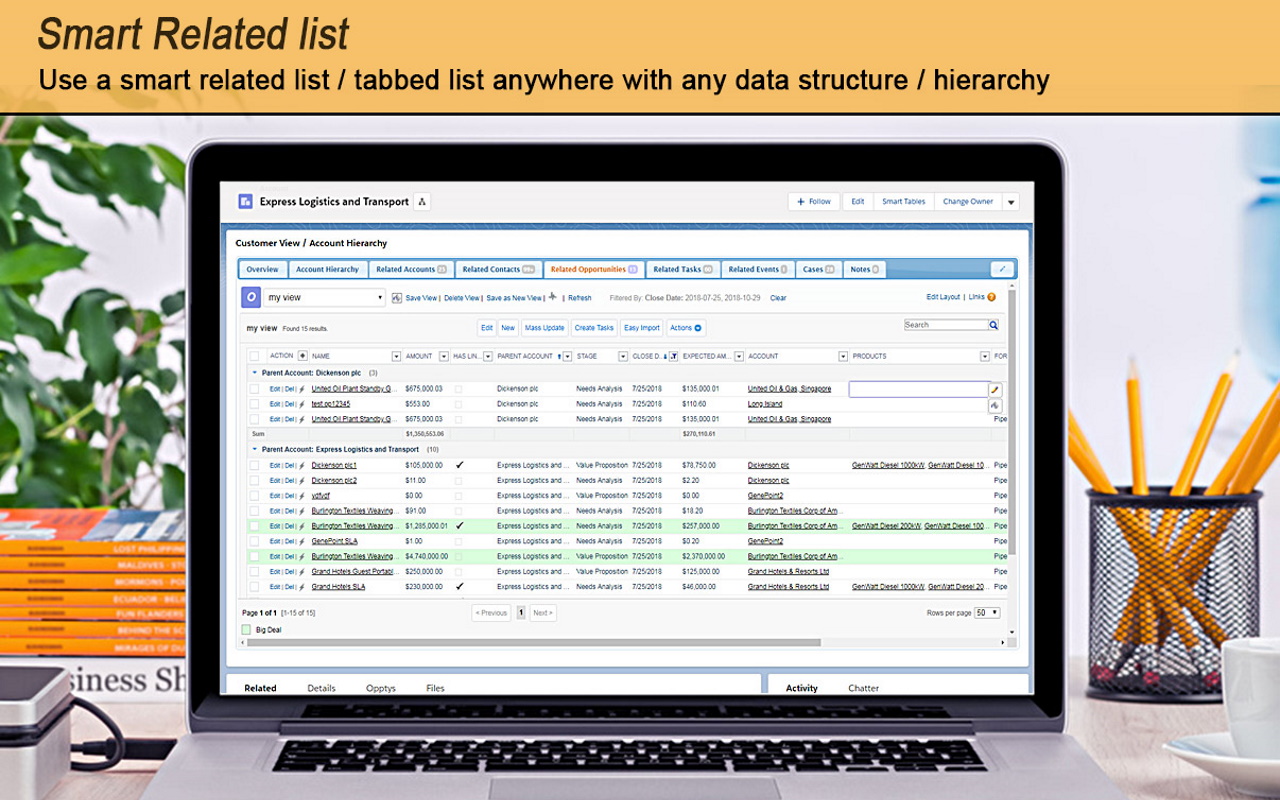Click the pencil edit icon beside the Products cell
The image size is (1280, 800).
(995, 389)
